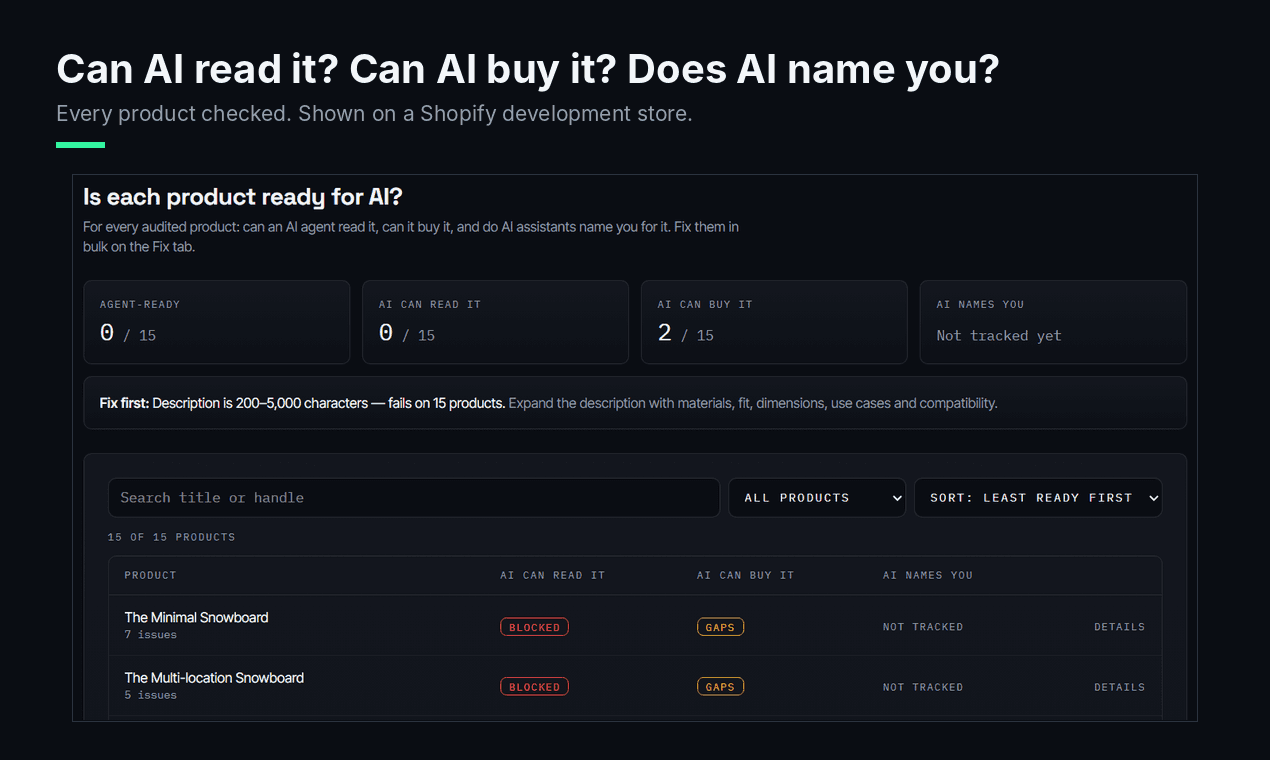1270x760 pixels.
Task: Open the Sort: Least Ready First dropdown
Action: (x=1038, y=498)
